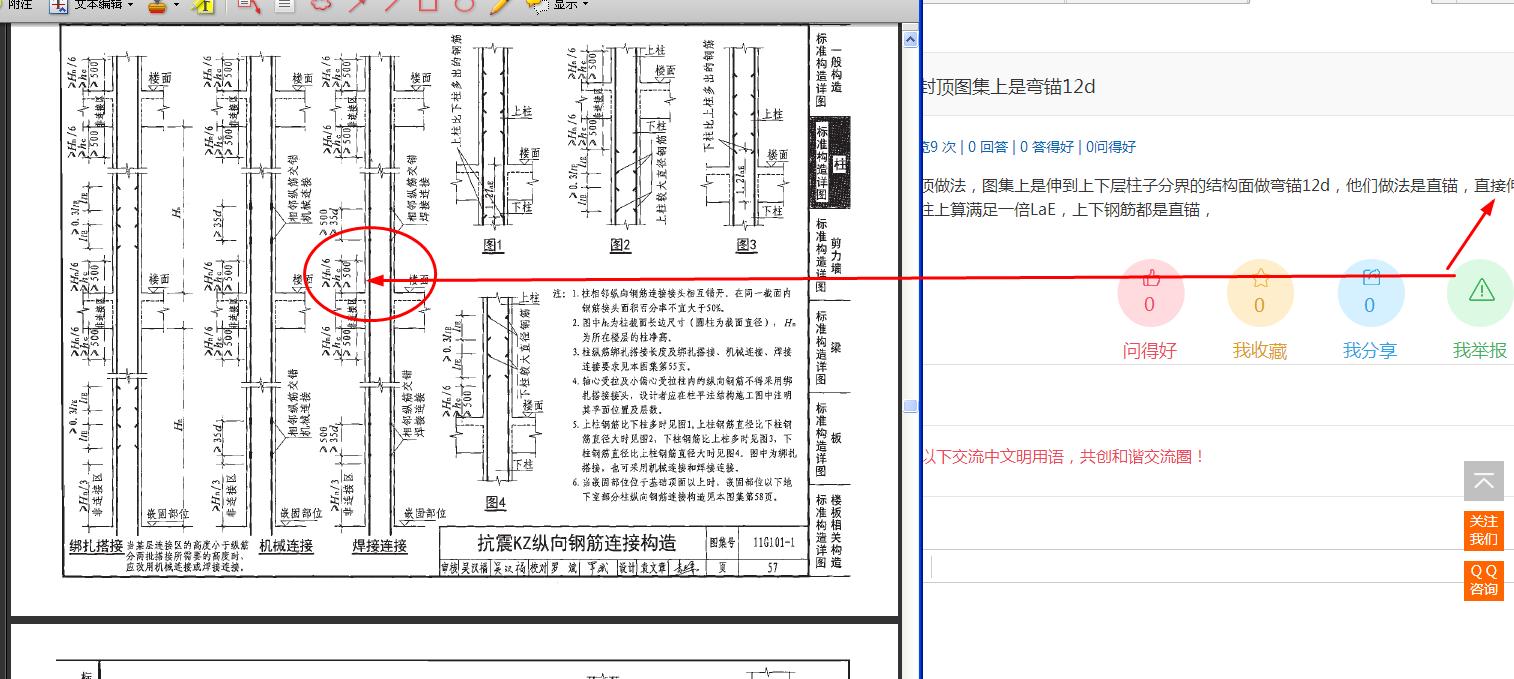Expand the stamp tool dropdown arrow
1514x679 pixels.
176,4
